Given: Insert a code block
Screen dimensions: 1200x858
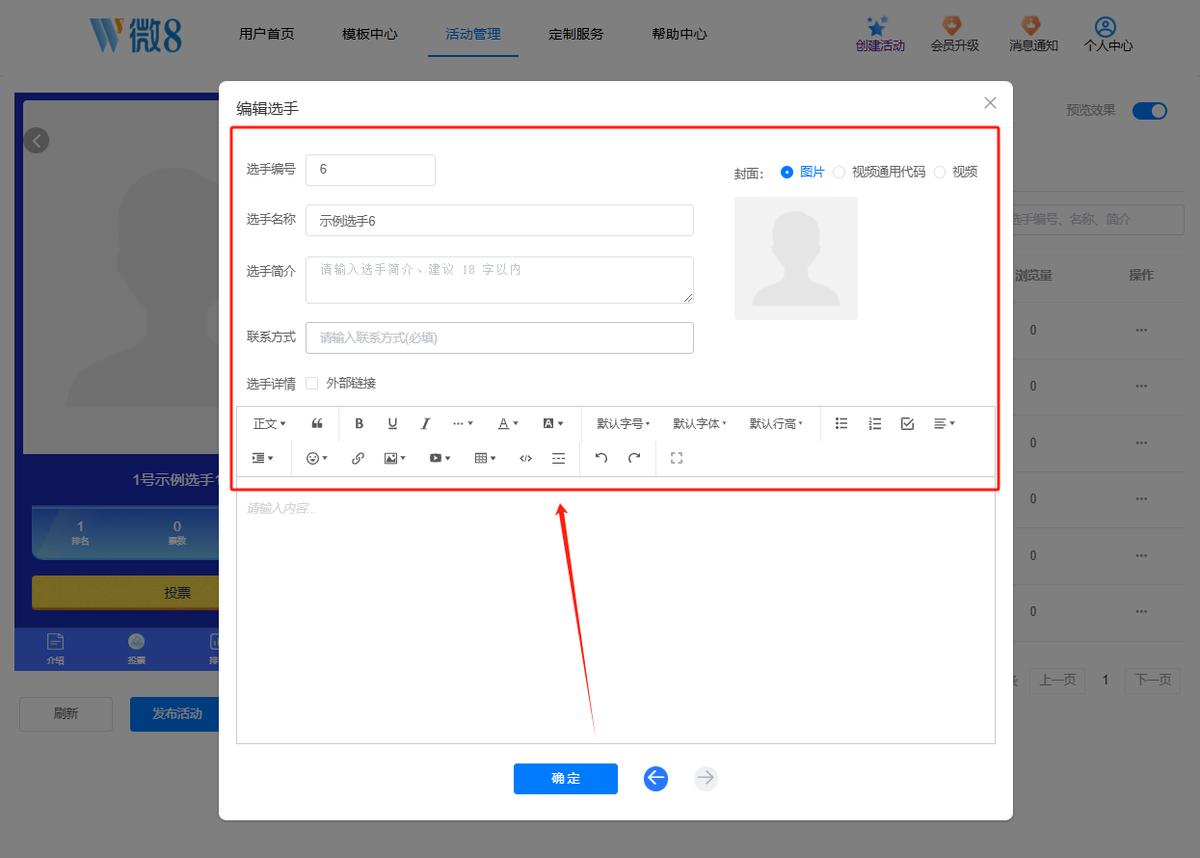Looking at the screenshot, I should tap(525, 458).
